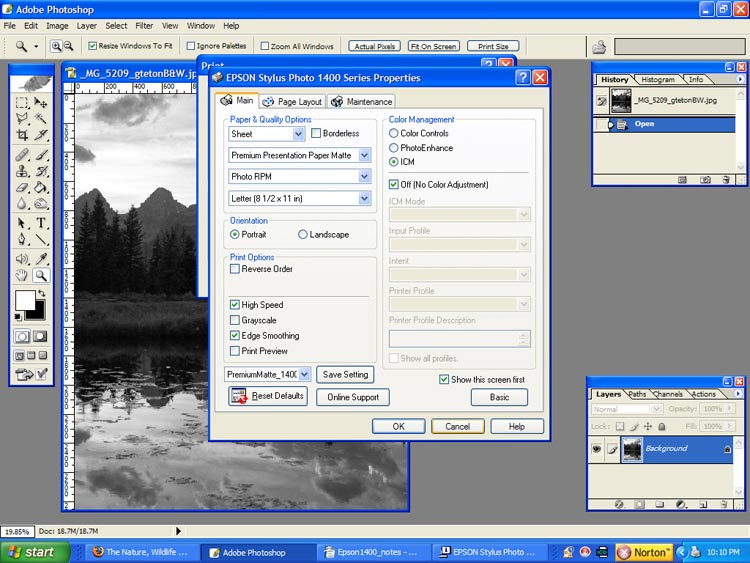750x563 pixels.
Task: Select the Clone Stamp tool
Action: coord(22,171)
